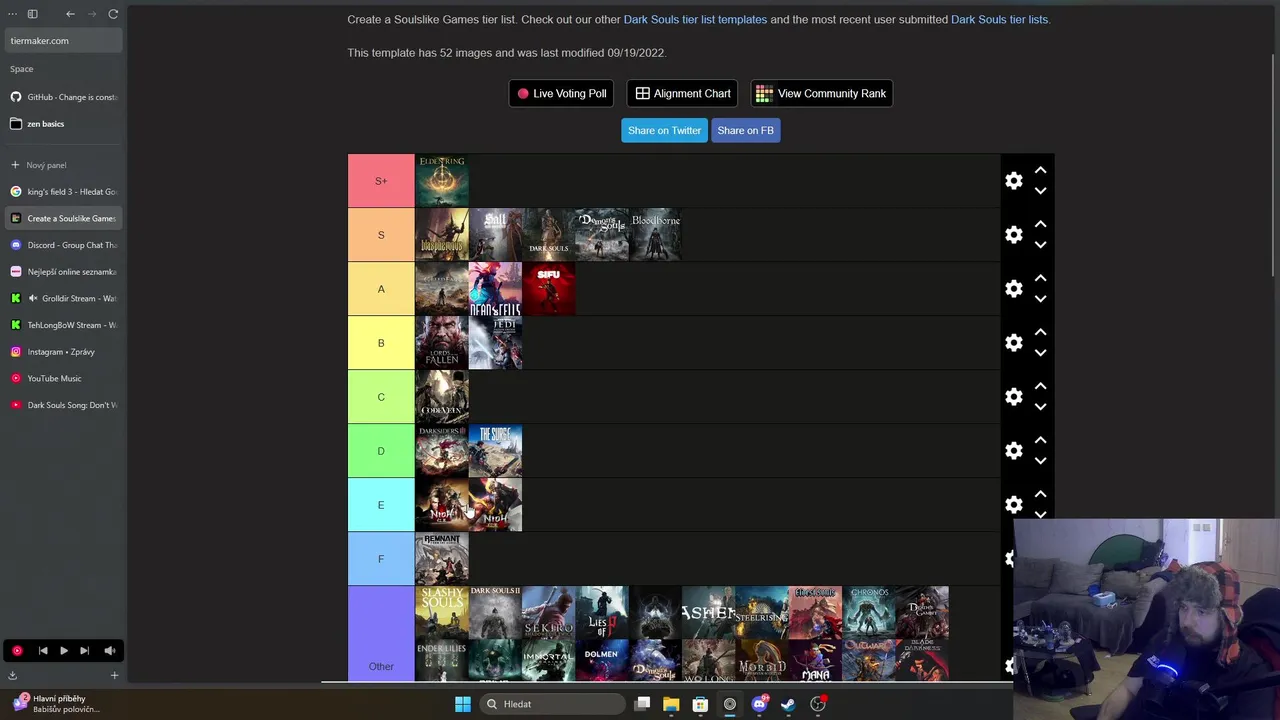Switch to Dark Souls Song tab

(63, 405)
